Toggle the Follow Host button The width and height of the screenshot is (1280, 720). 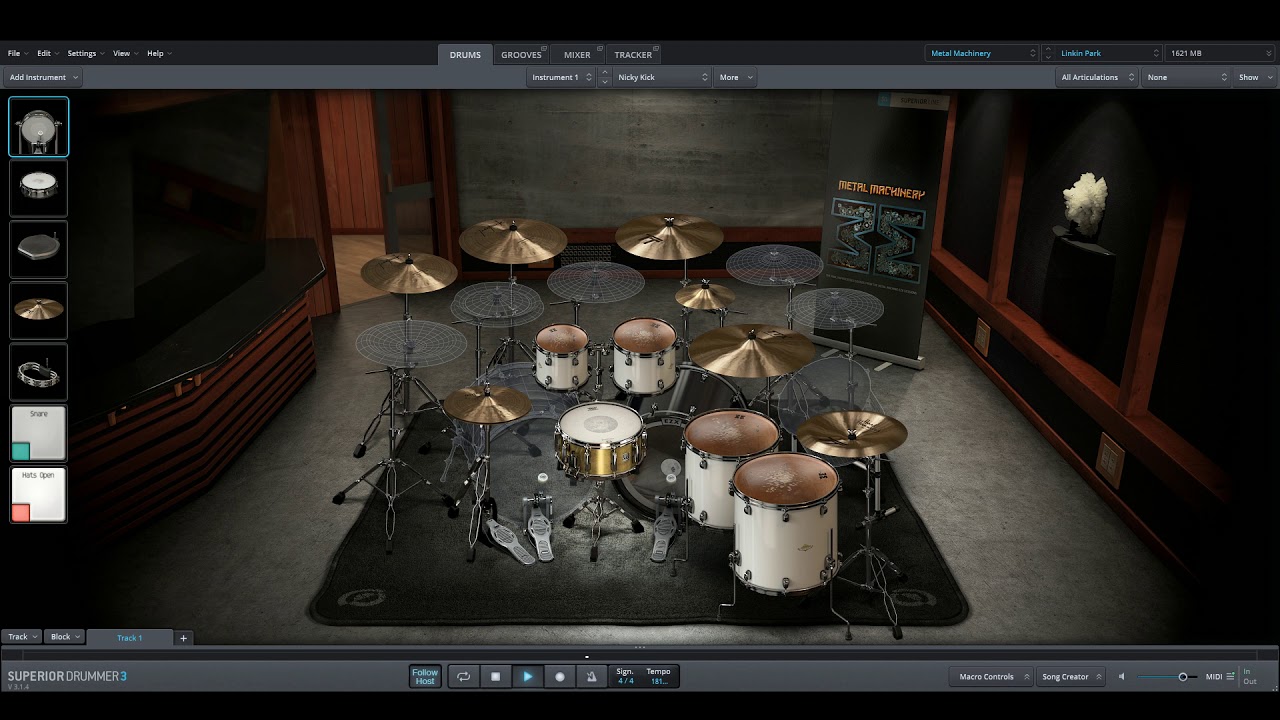tap(425, 677)
